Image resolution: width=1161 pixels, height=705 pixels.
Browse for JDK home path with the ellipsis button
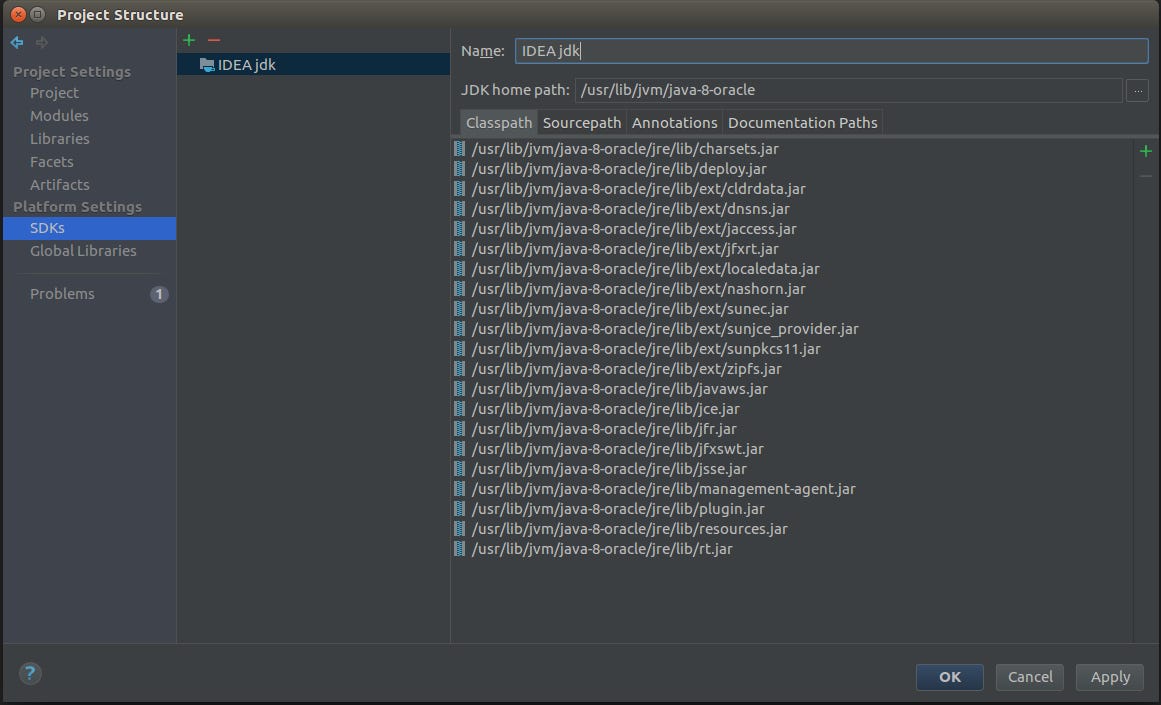coord(1137,90)
